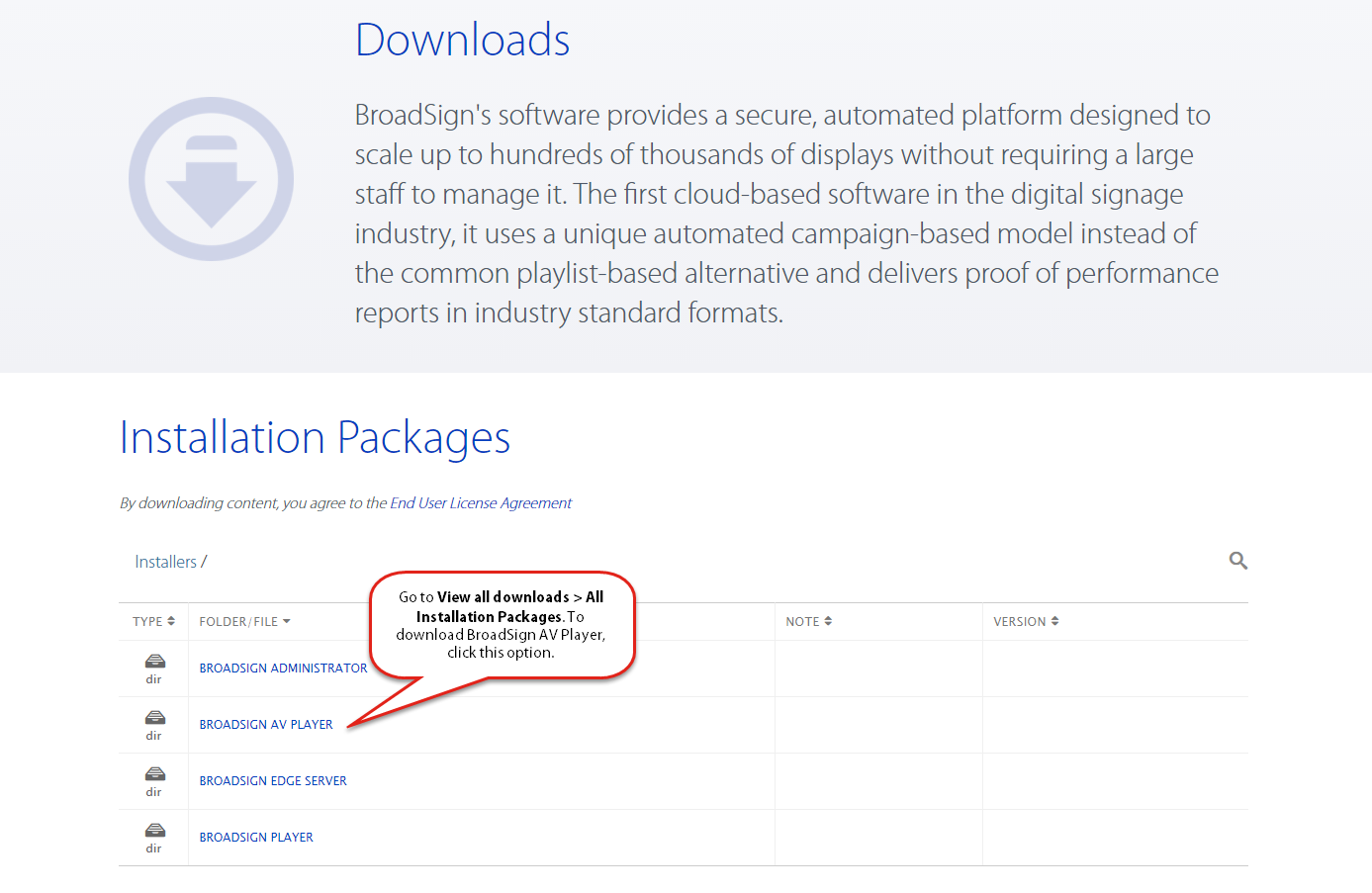
Task: Open the BROADSIGN ADMINISTRATOR folder link
Action: click(x=283, y=669)
